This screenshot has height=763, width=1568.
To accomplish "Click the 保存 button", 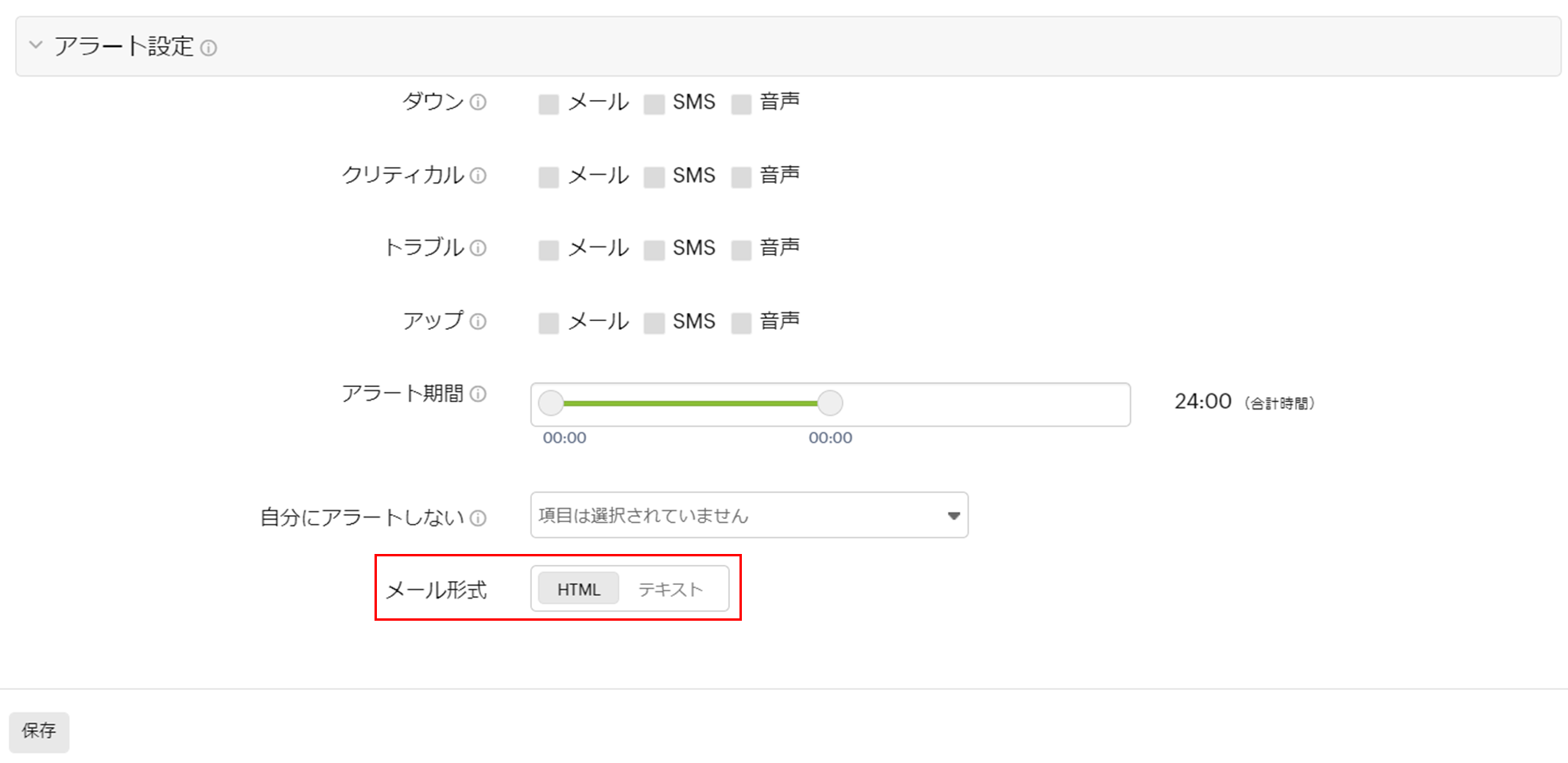I will (39, 731).
